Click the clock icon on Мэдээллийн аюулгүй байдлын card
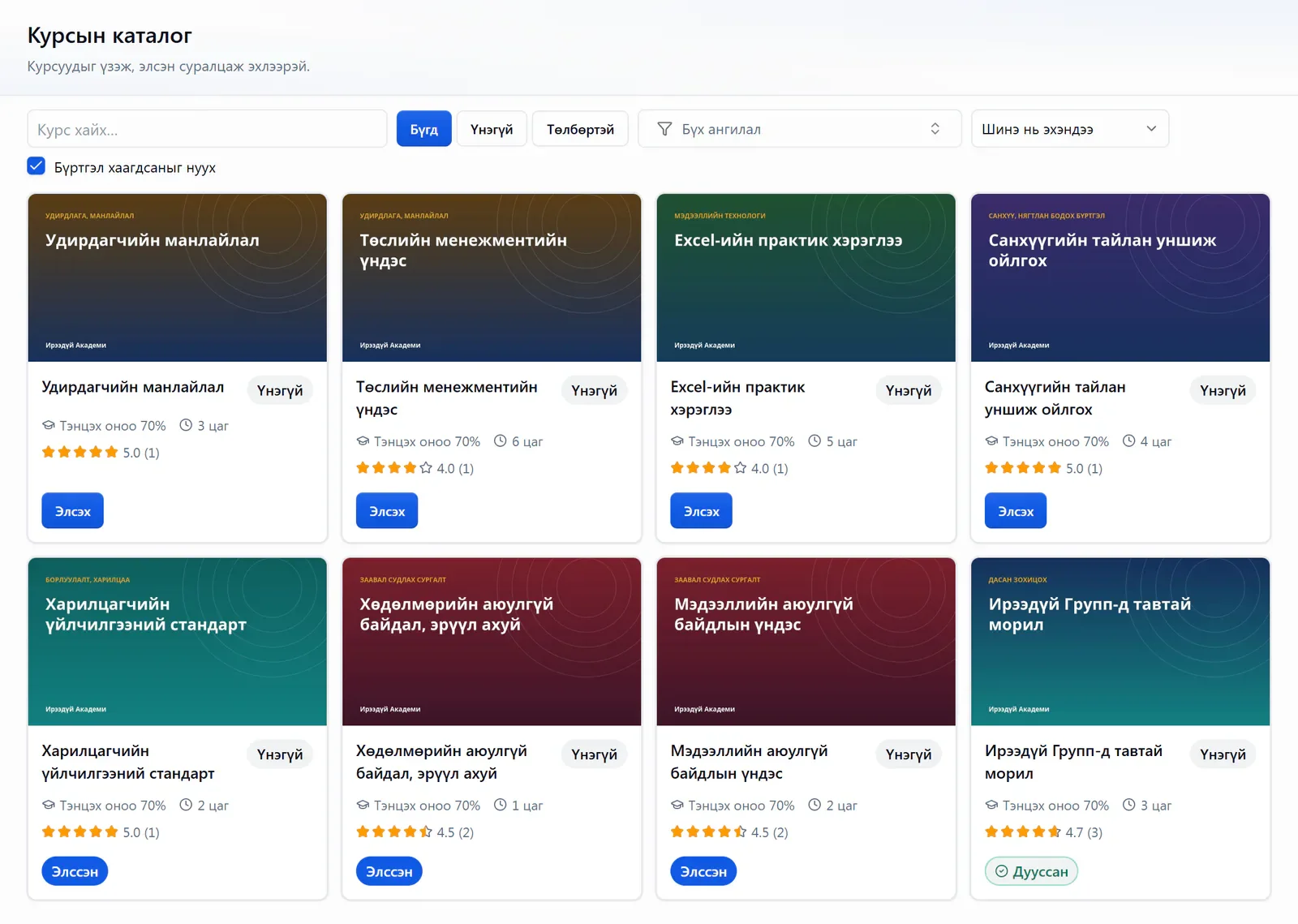 point(814,805)
